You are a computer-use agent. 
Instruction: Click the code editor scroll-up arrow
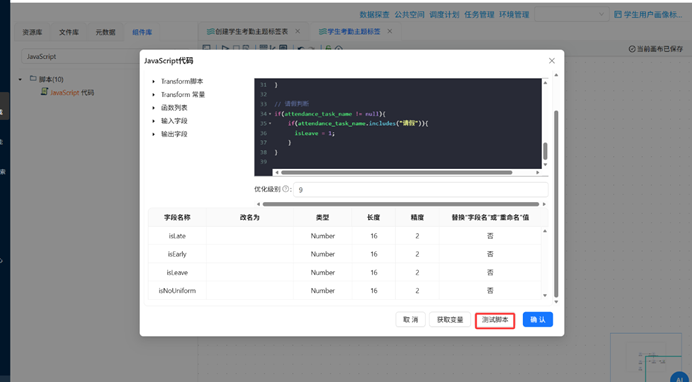545,83
